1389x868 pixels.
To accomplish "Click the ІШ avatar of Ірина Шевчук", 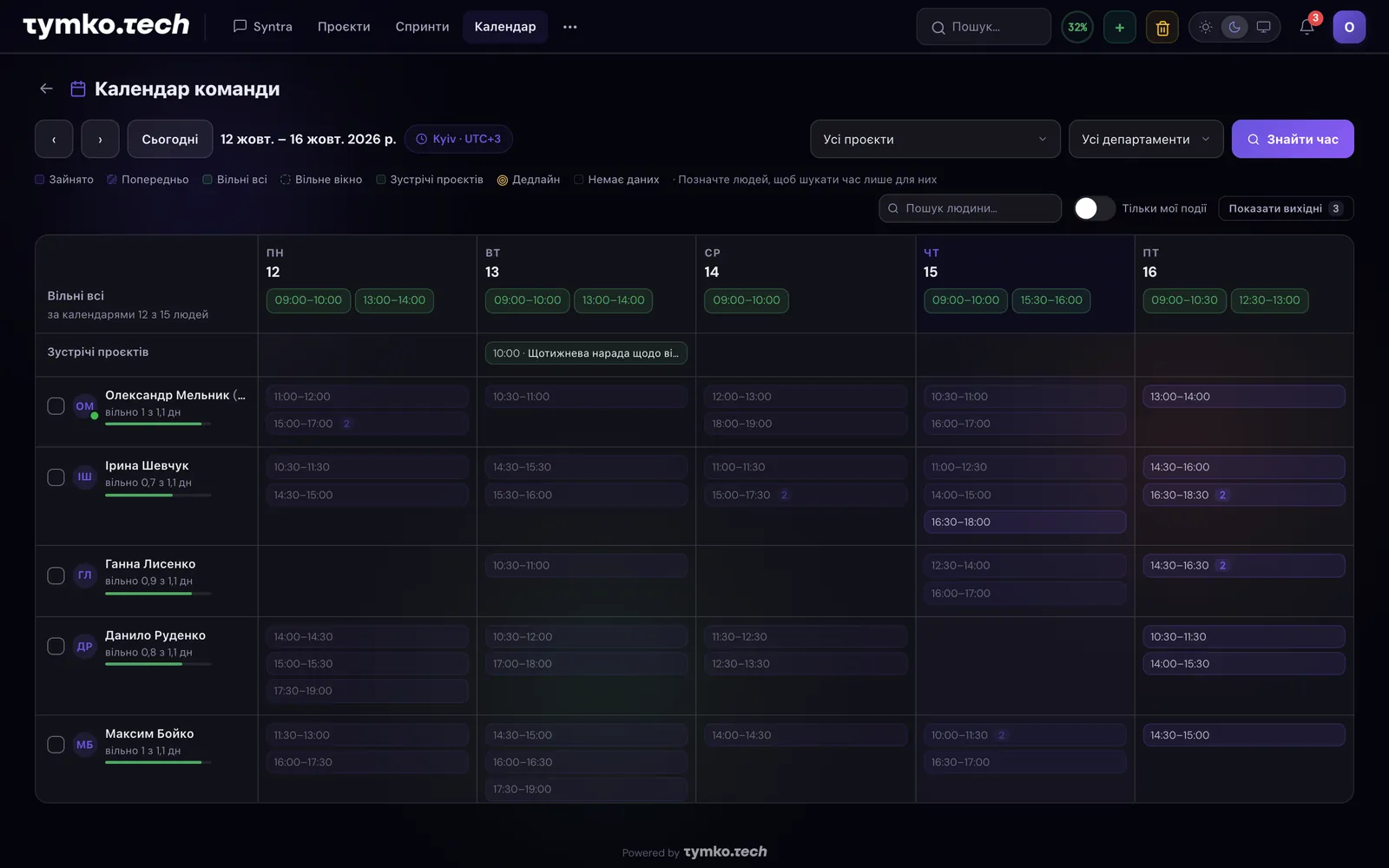I will click(85, 477).
